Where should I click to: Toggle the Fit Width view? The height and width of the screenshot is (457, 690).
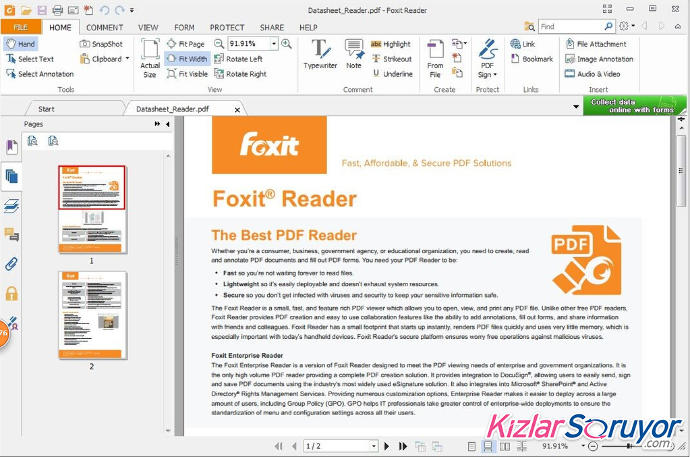[187, 59]
